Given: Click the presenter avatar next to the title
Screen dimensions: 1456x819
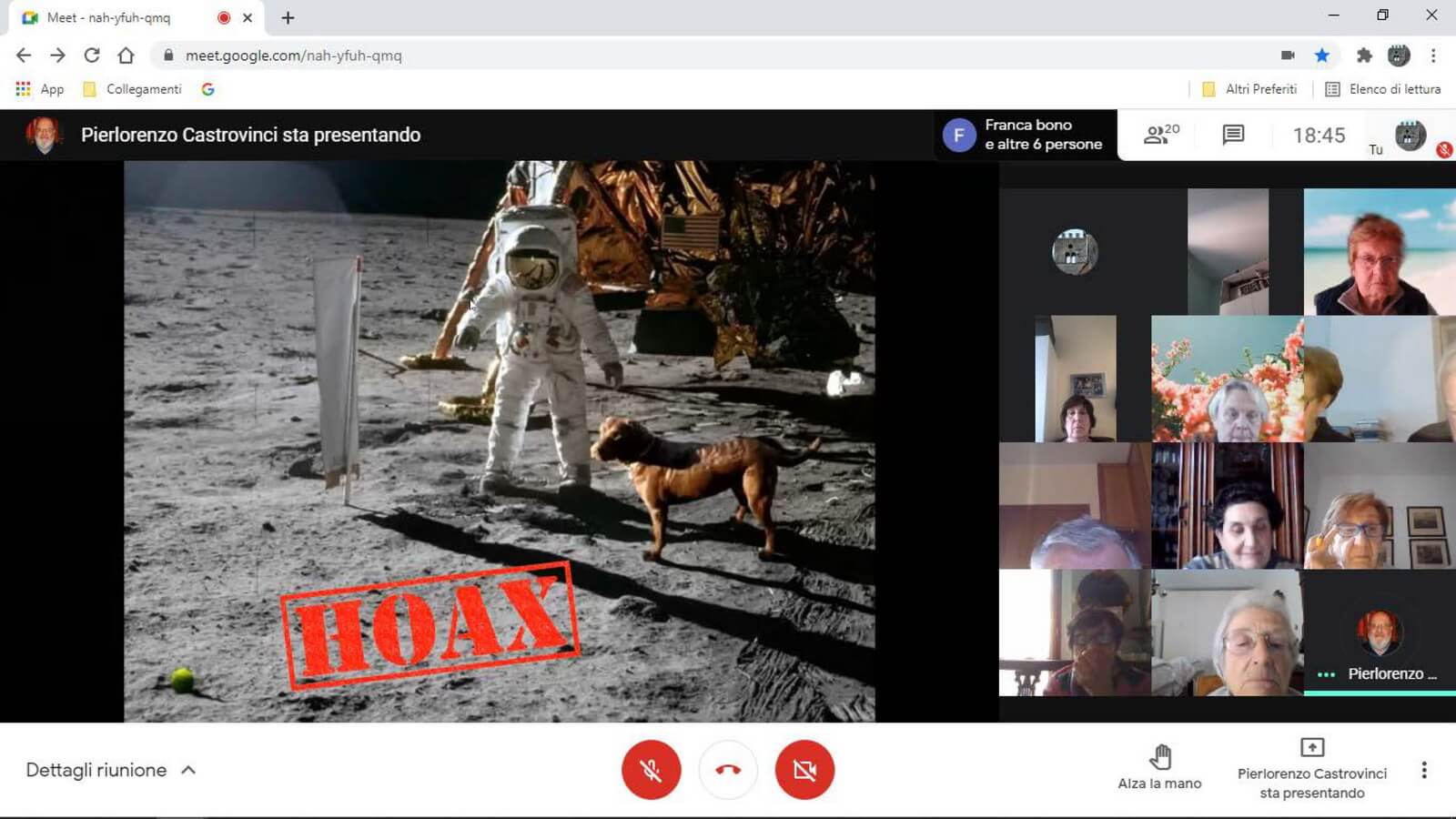Looking at the screenshot, I should click(43, 135).
